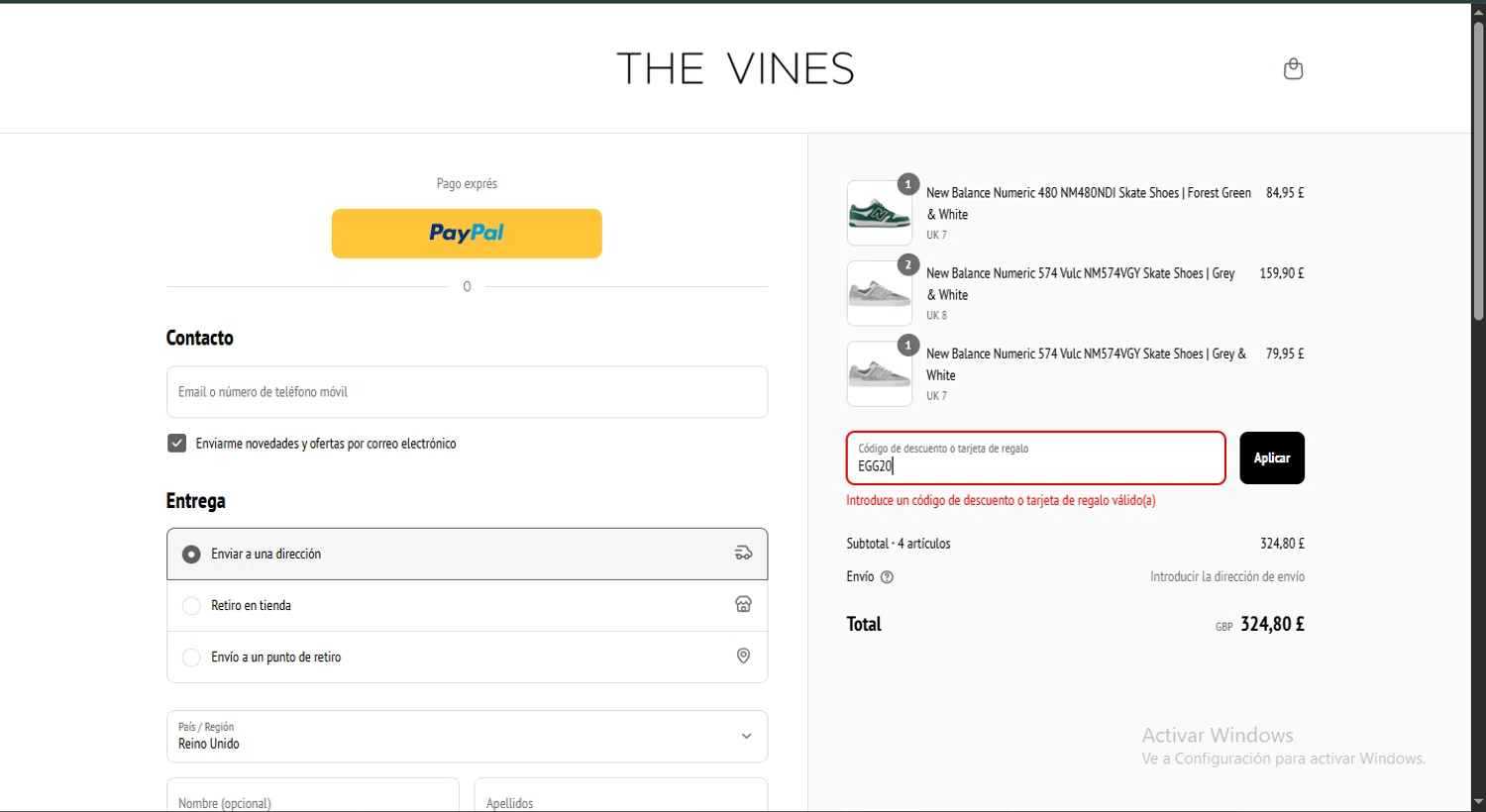This screenshot has height=812, width=1486.
Task: Click the store icon beside Retiro en tienda
Action: pos(743,604)
